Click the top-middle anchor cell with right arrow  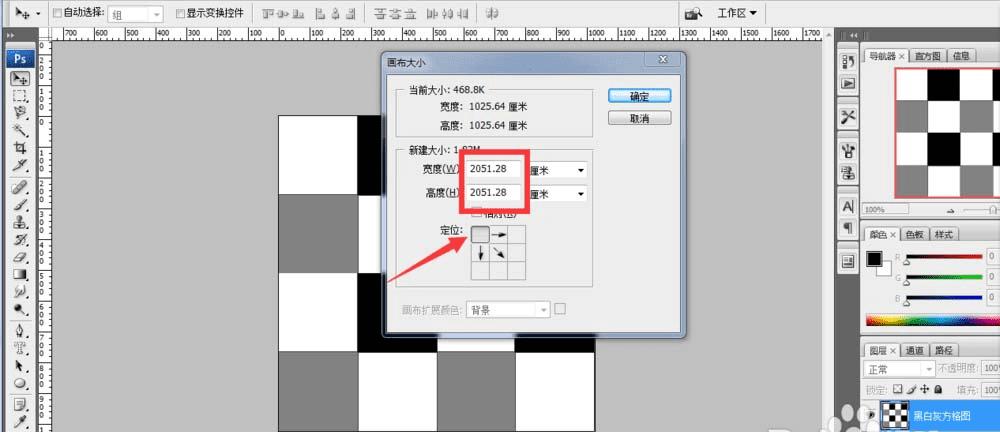[x=499, y=234]
